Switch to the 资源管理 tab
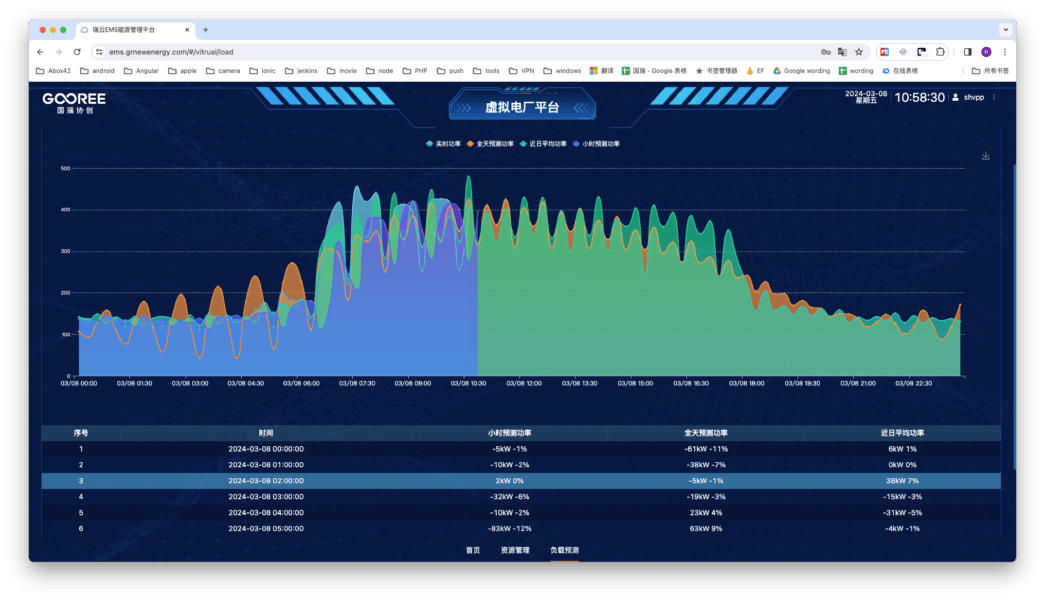Viewport: 1045px width, 600px height. click(517, 548)
